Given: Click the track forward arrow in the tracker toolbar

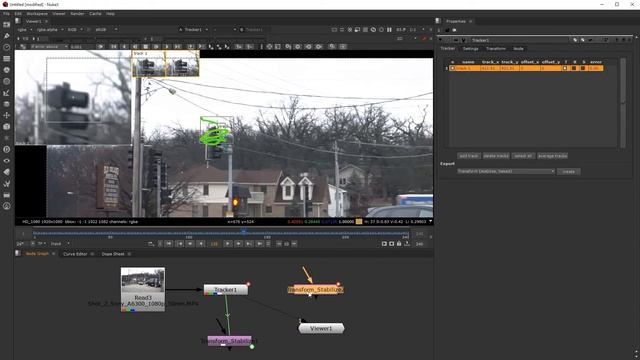Looking at the screenshot, I should 166,47.
